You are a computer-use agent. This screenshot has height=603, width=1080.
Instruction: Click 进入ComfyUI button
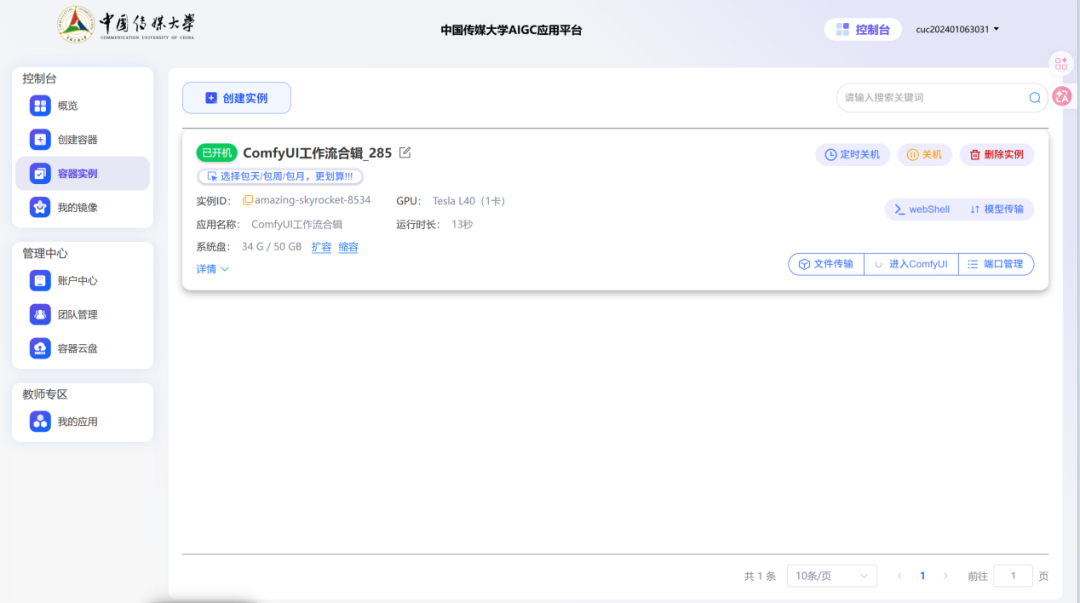911,264
